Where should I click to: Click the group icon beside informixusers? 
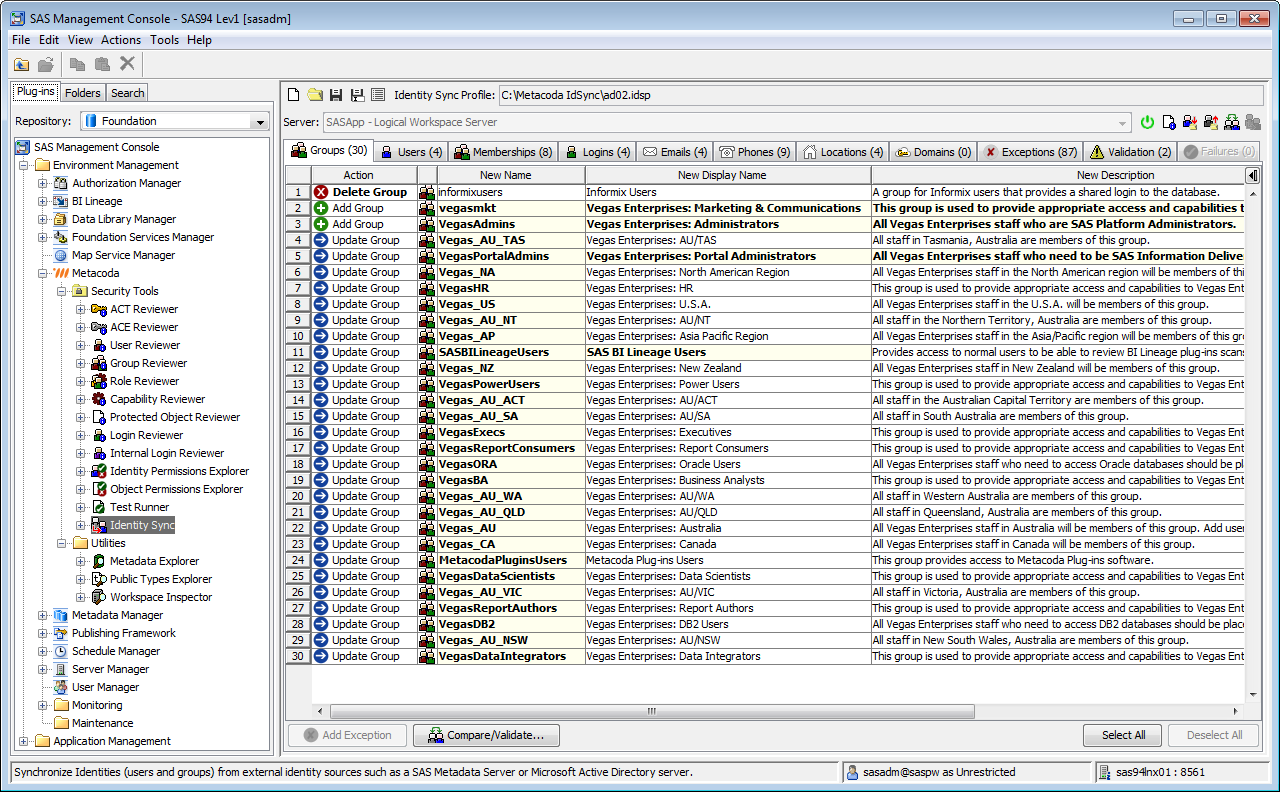click(427, 192)
